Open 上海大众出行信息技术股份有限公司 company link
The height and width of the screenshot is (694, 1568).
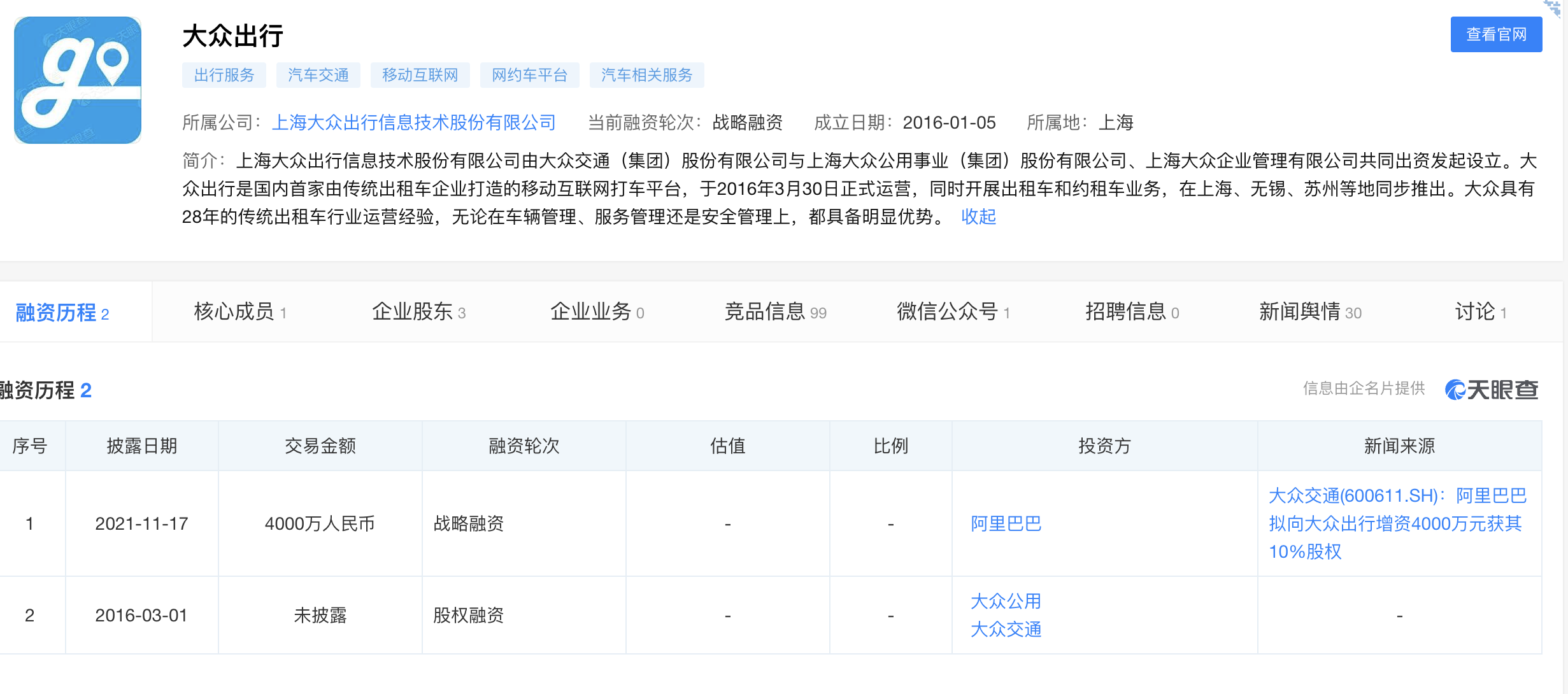(414, 122)
